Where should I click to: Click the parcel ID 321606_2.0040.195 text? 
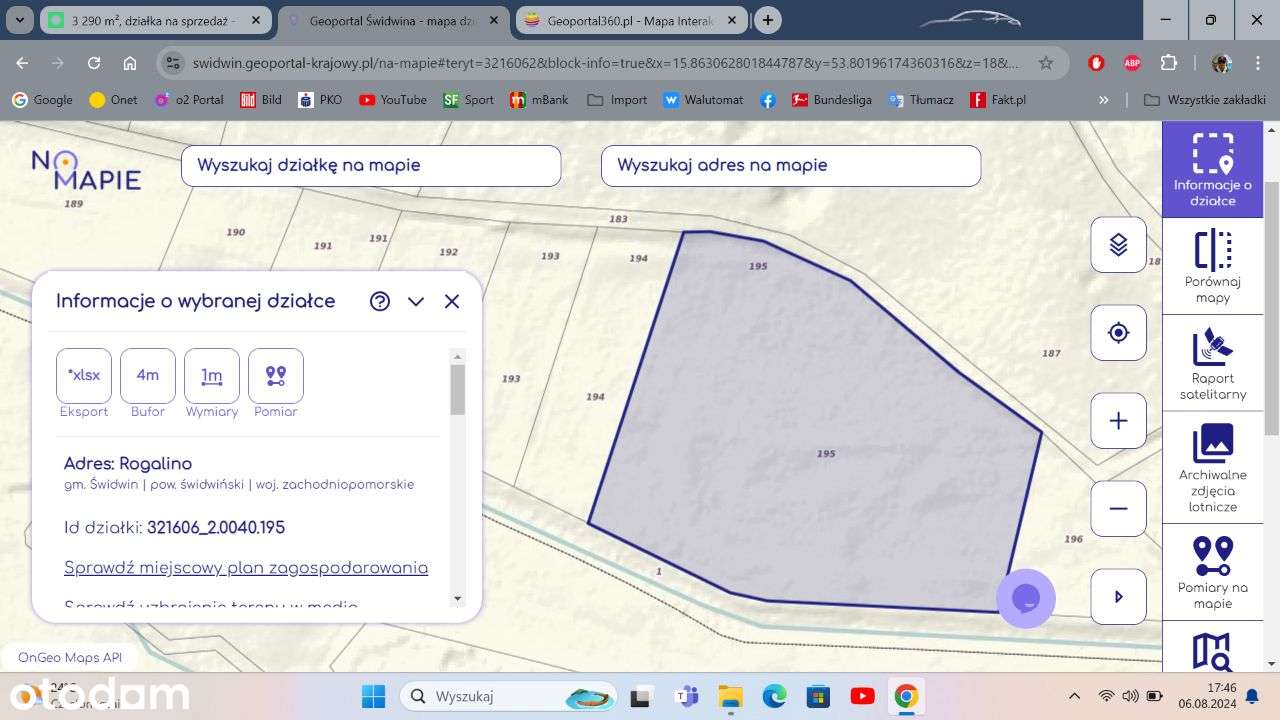(216, 528)
